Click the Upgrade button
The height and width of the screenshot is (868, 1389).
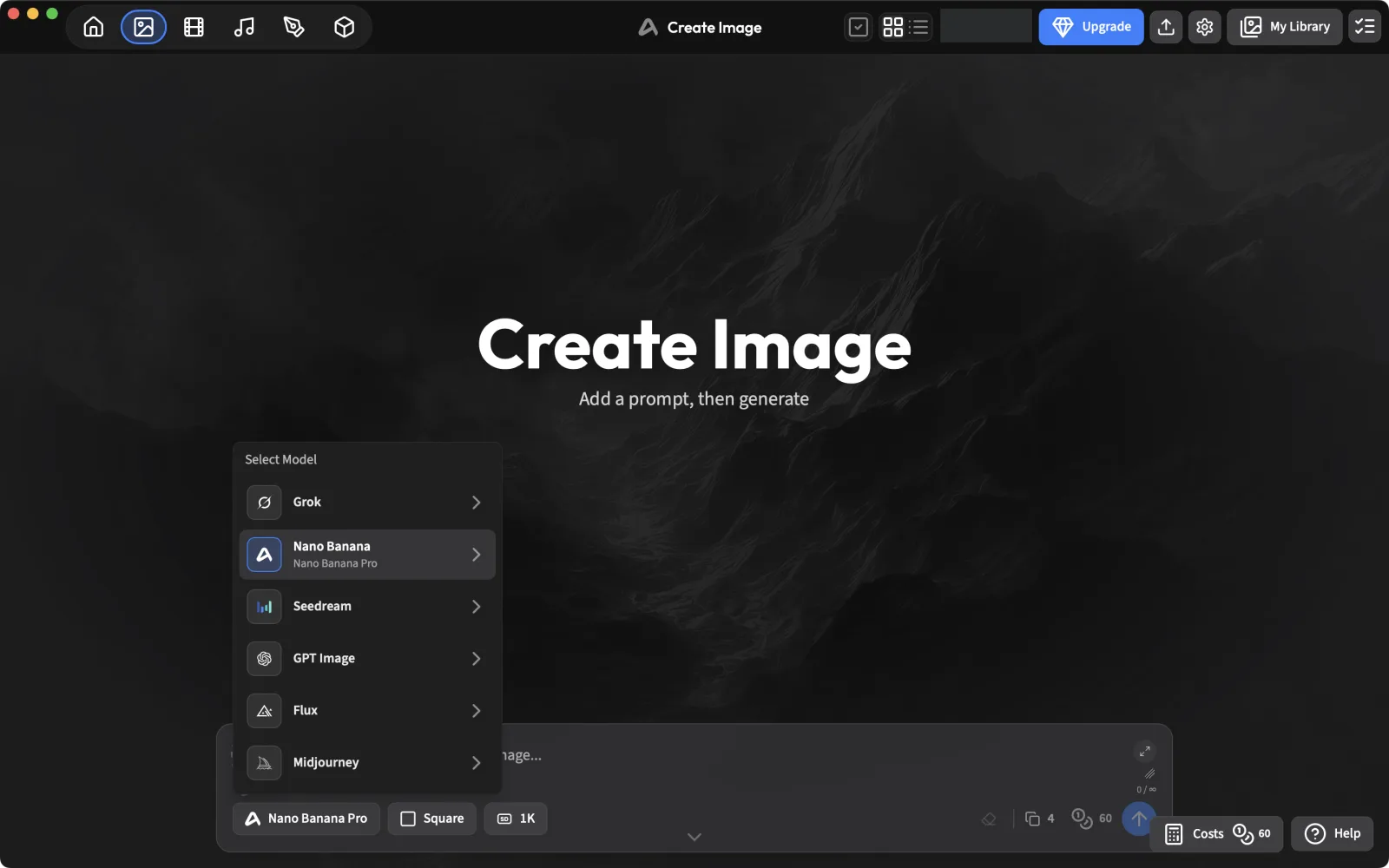click(x=1091, y=27)
